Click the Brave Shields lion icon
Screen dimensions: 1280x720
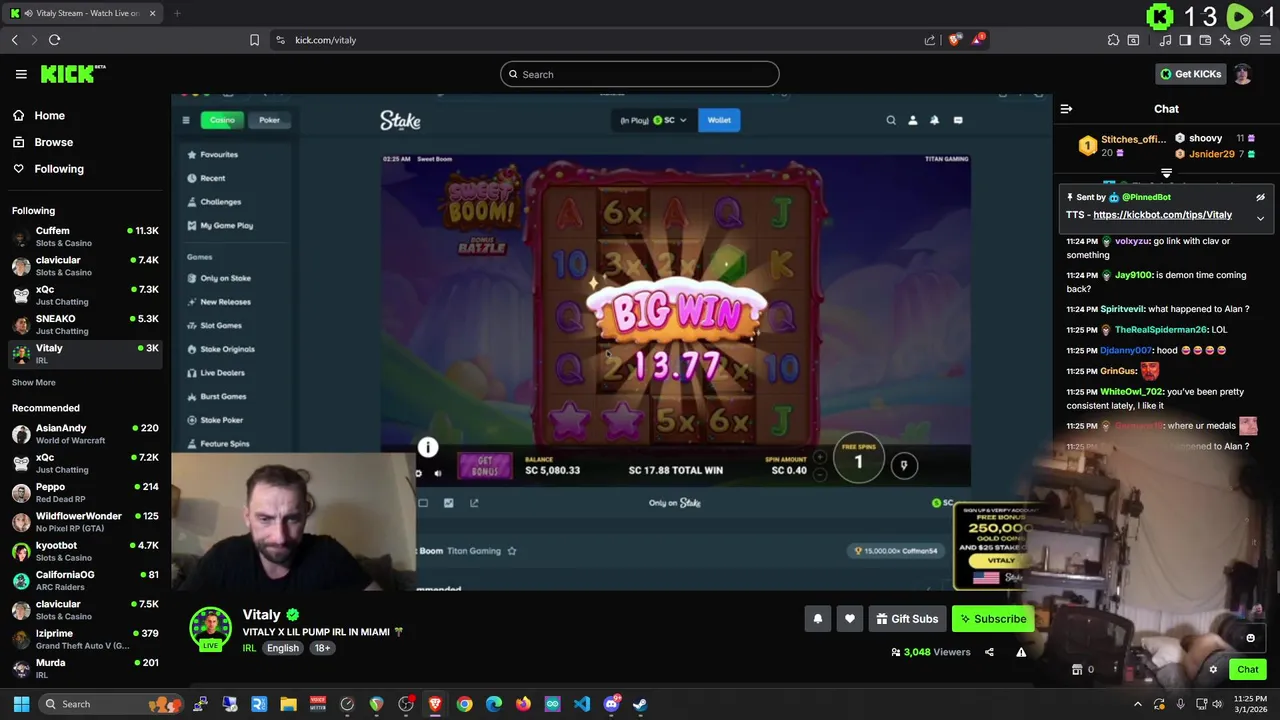pos(954,40)
